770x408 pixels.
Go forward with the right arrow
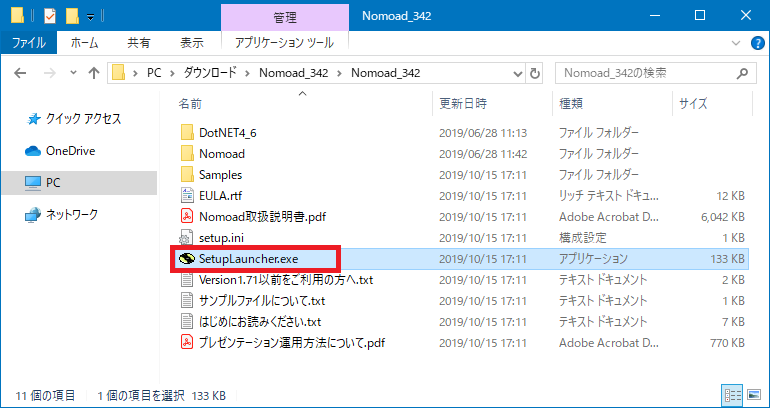pos(50,74)
